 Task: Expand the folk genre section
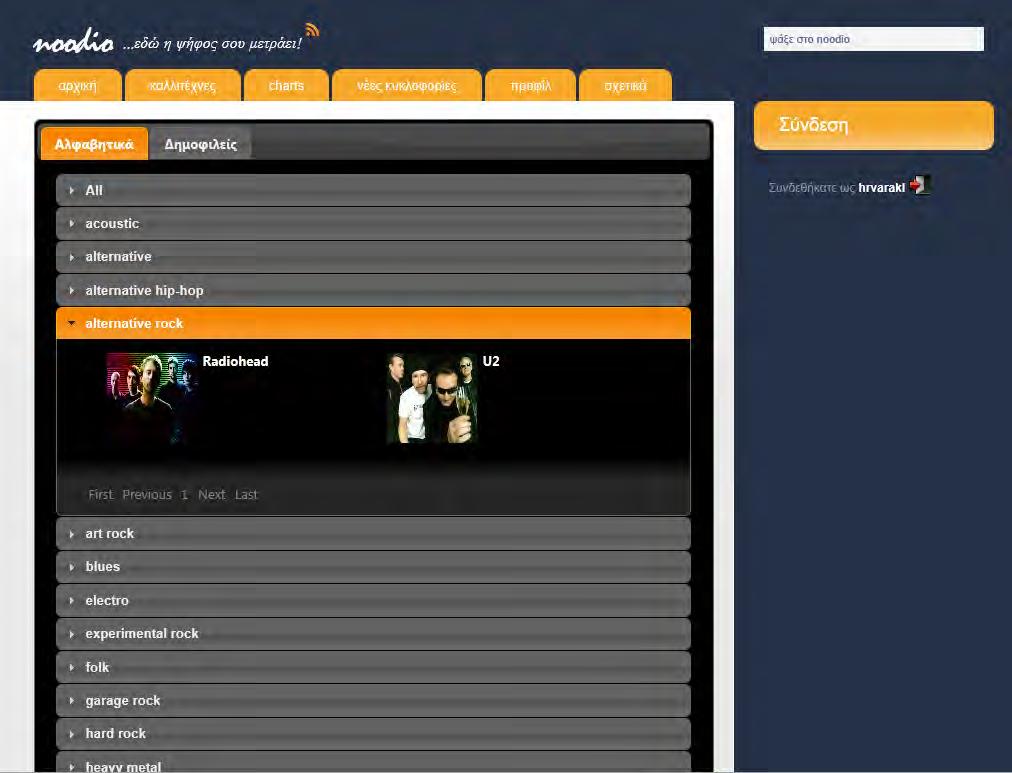[373, 667]
